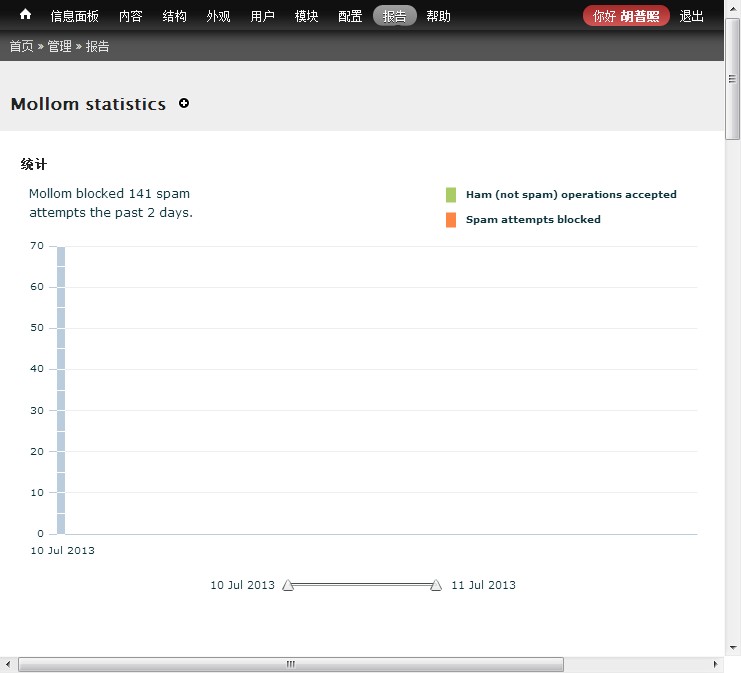Open the 用户 menu item
This screenshot has height=673, width=741.
click(262, 16)
